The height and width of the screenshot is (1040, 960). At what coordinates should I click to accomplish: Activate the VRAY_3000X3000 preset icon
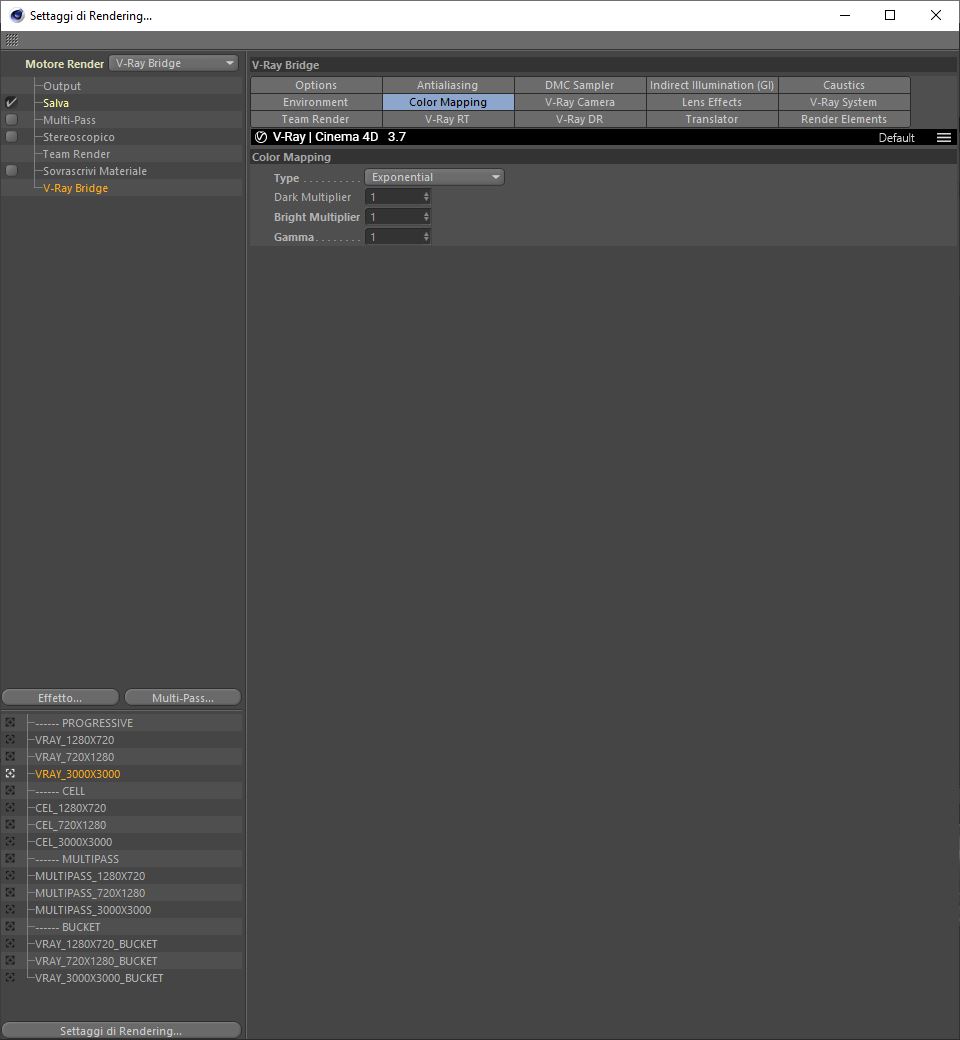click(x=10, y=773)
